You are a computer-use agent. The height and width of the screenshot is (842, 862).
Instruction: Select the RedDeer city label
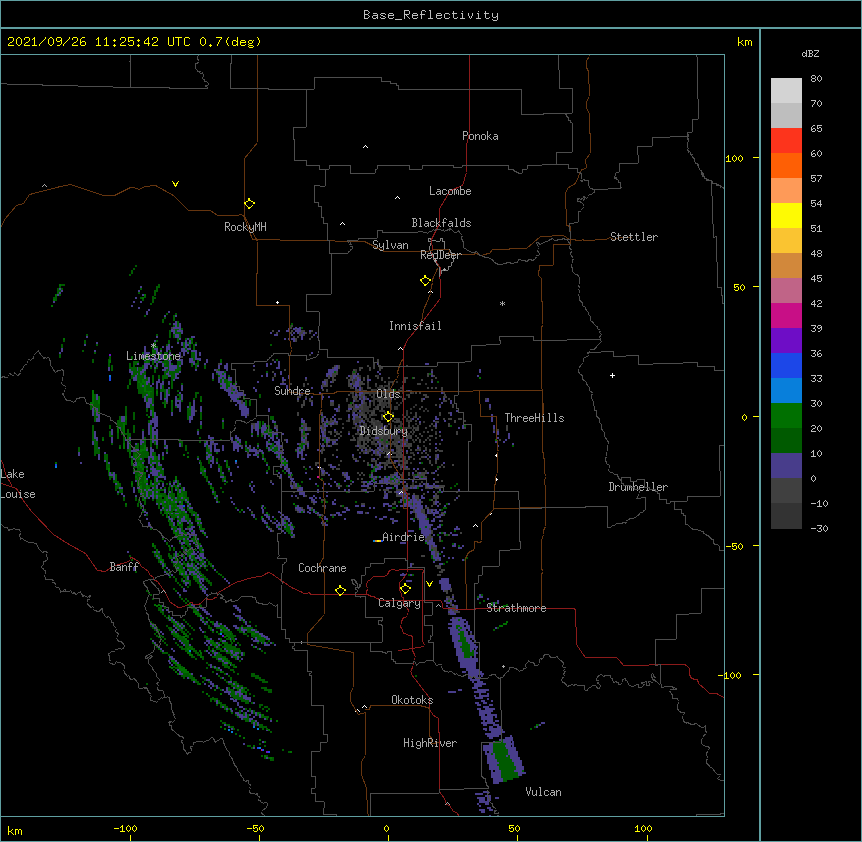pyautogui.click(x=440, y=255)
